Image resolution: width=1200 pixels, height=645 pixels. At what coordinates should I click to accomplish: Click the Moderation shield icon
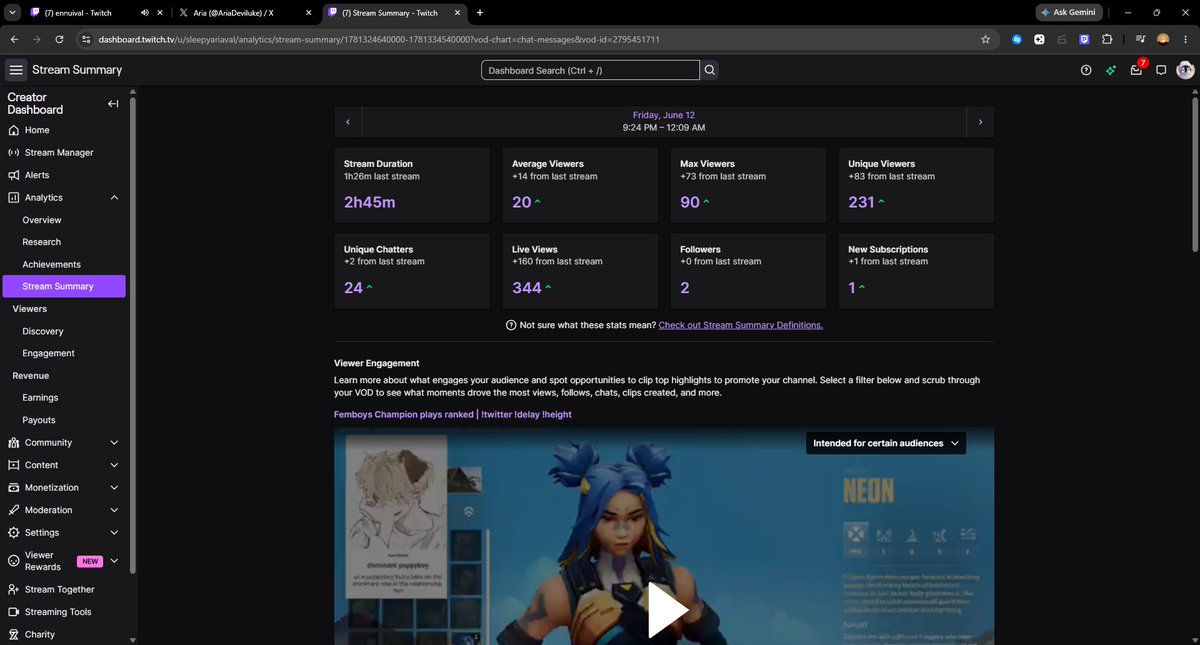(x=14, y=510)
